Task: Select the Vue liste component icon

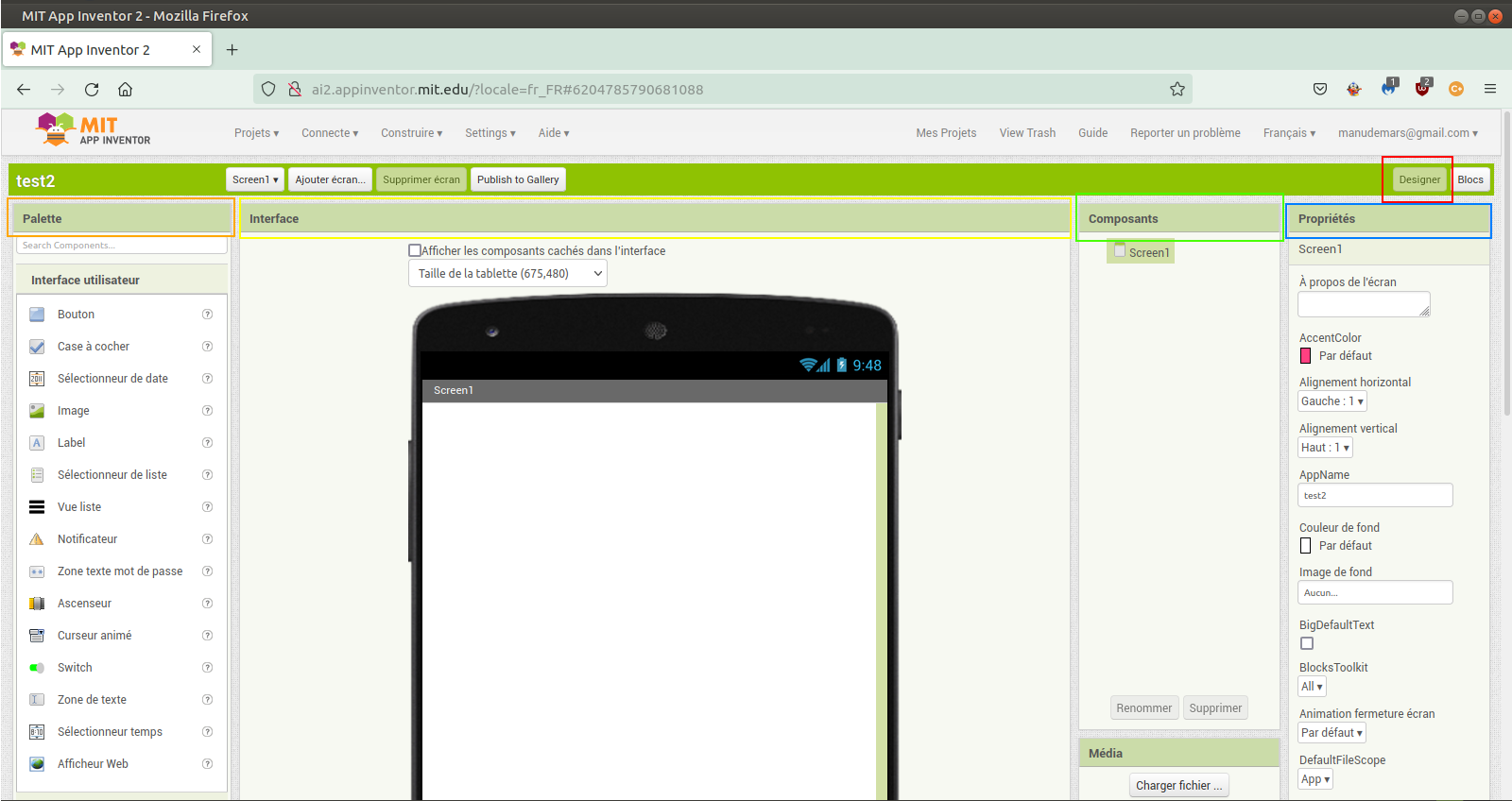Action: (37, 507)
